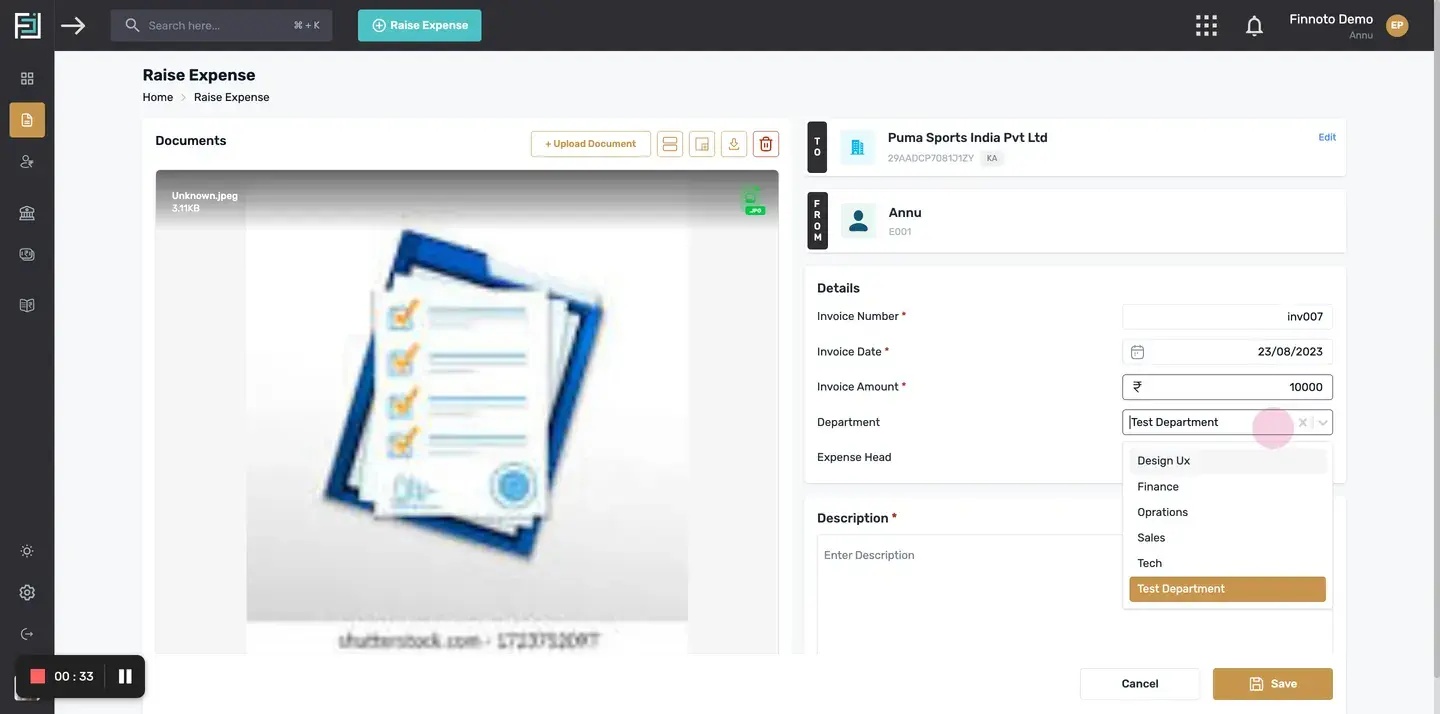Edit the Invoice Date field
Viewport: 1440px width, 714px height.
pos(1227,352)
